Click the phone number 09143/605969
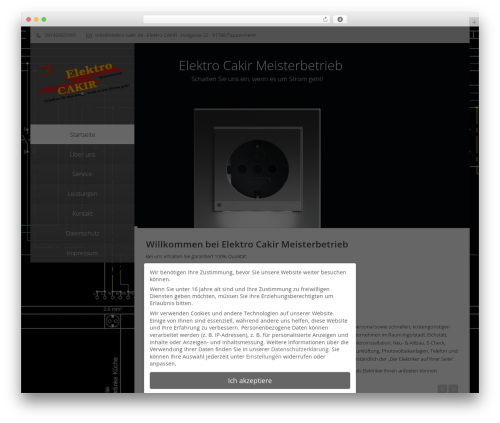 pos(60,35)
